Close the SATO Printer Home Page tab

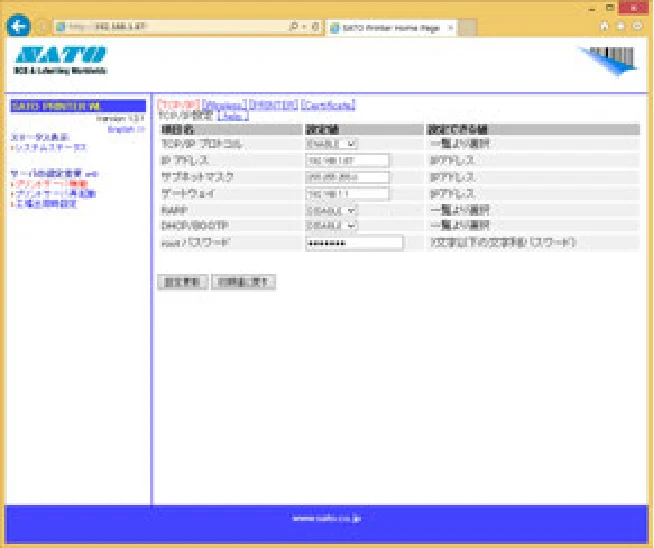[450, 28]
